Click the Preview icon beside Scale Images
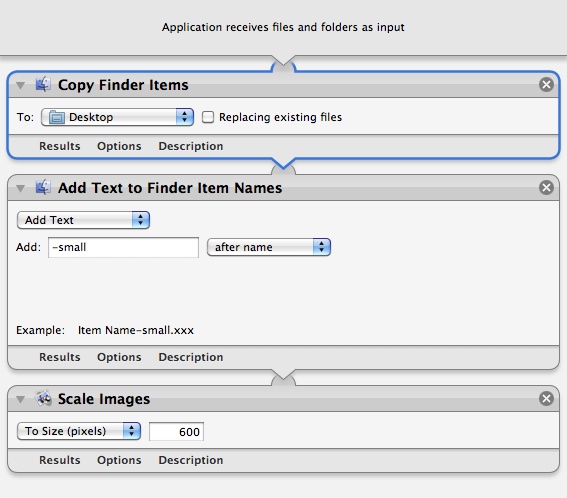Image resolution: width=567 pixels, height=498 pixels. tap(43, 398)
